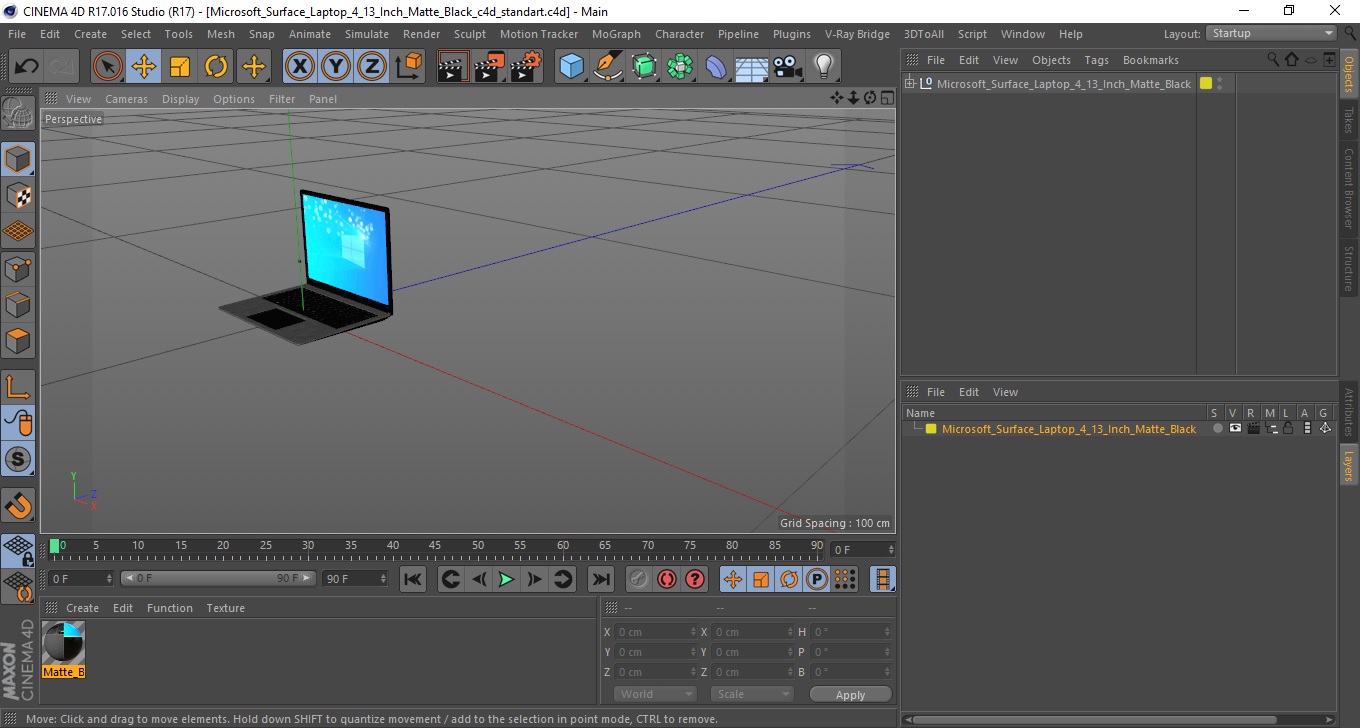
Task: Open Edit Render Settings icon
Action: coord(526,67)
